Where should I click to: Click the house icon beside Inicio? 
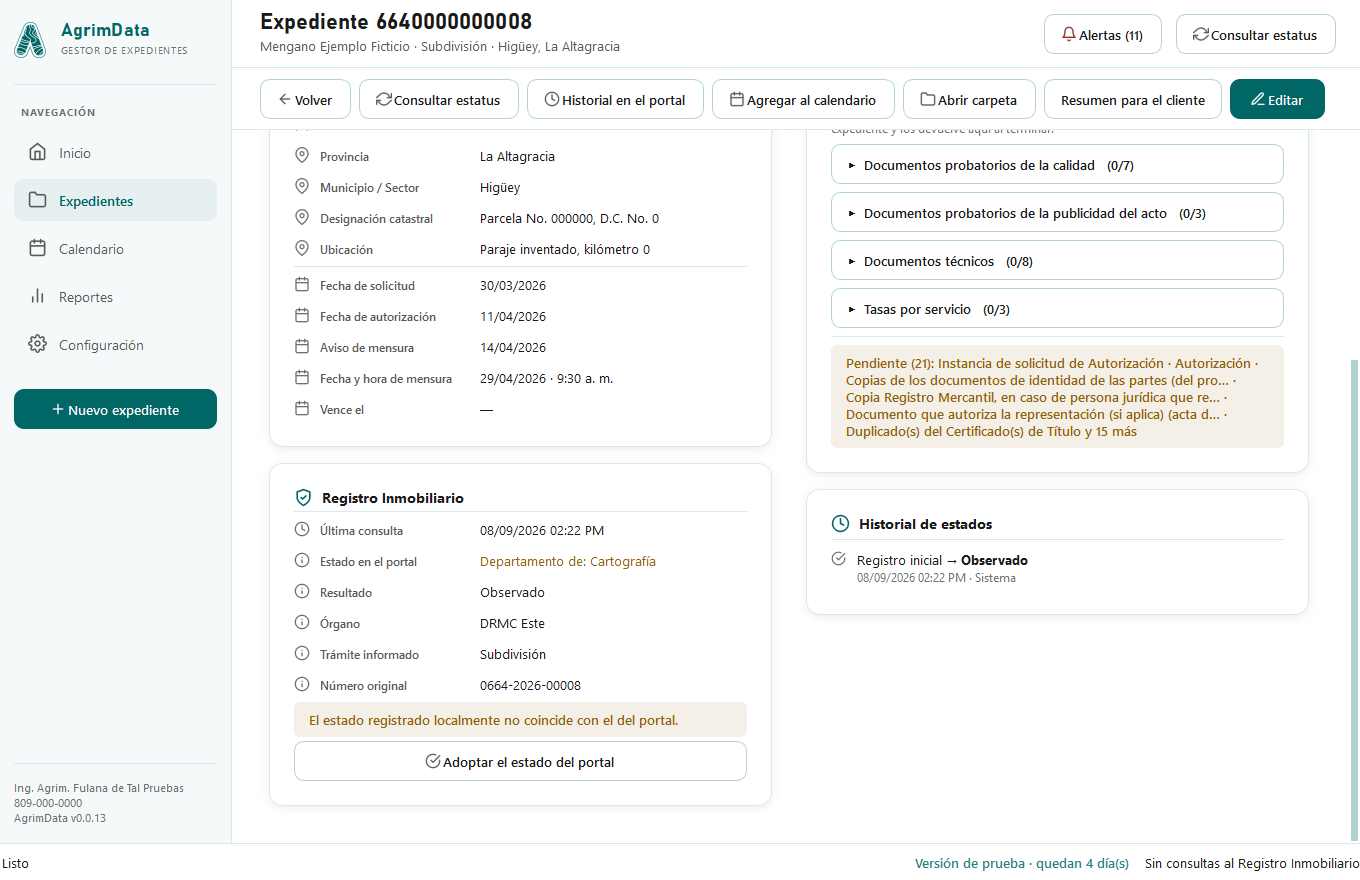point(38,153)
